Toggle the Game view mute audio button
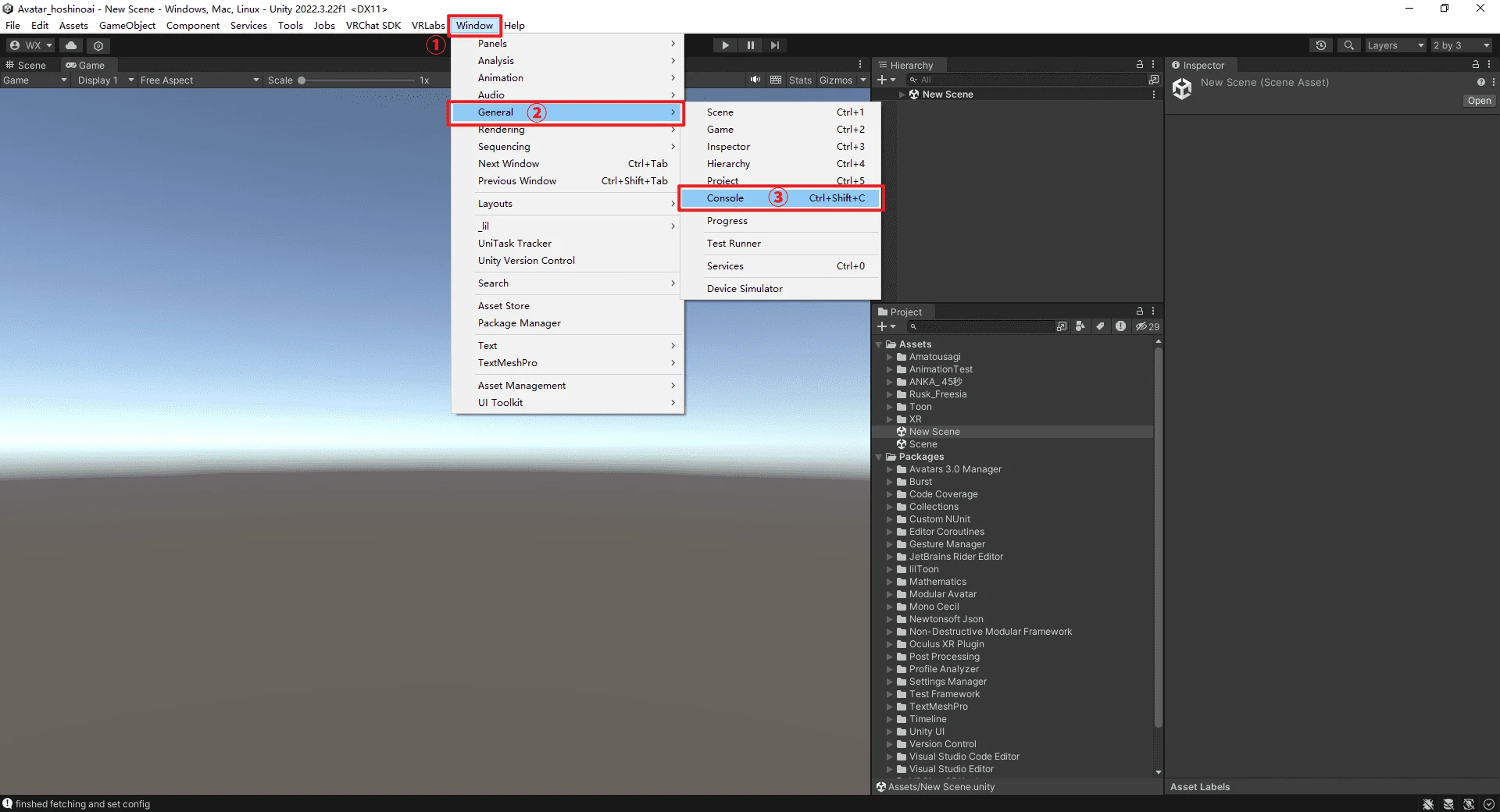This screenshot has width=1500, height=812. tap(755, 80)
